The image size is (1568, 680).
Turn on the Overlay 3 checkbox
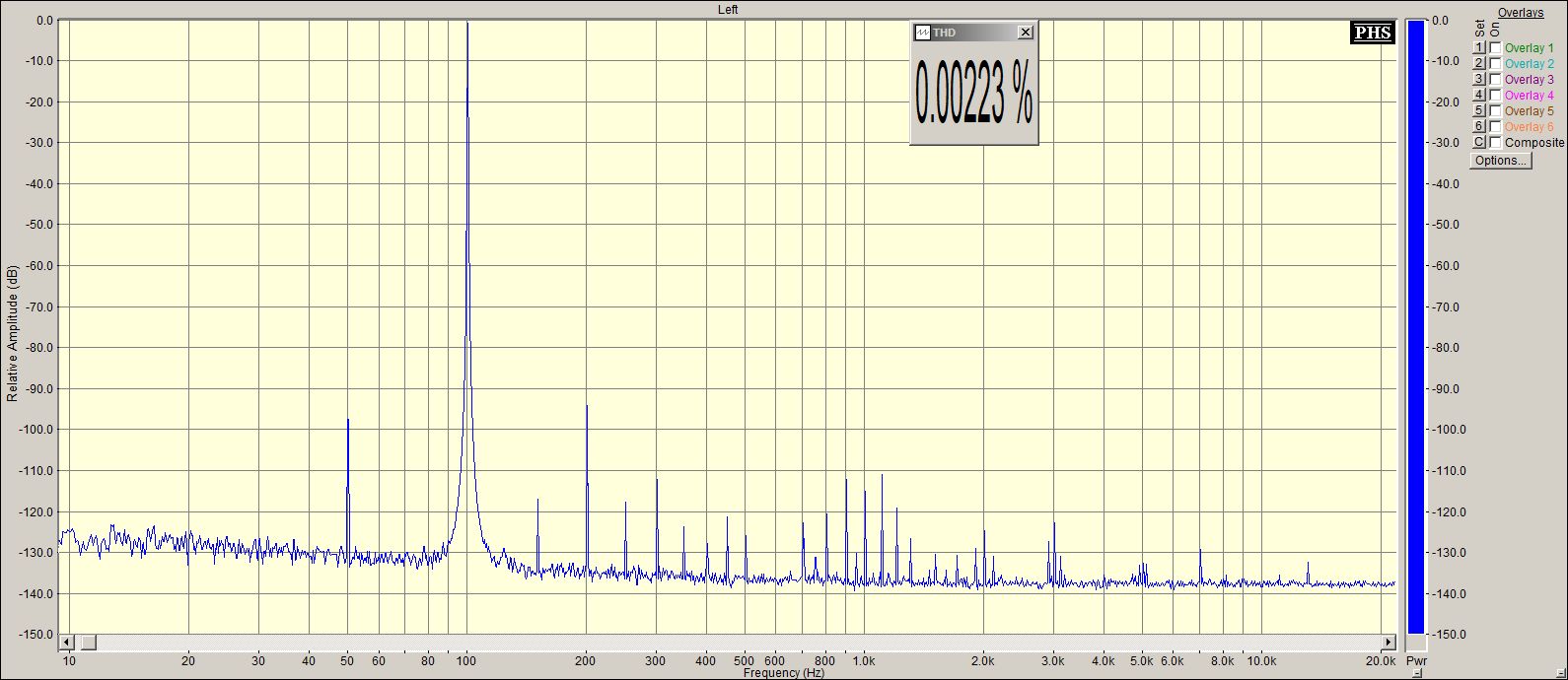pyautogui.click(x=1495, y=80)
